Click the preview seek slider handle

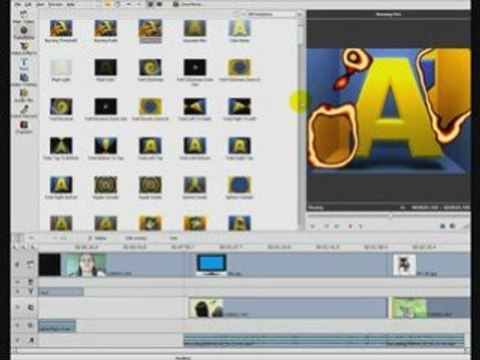point(389,216)
